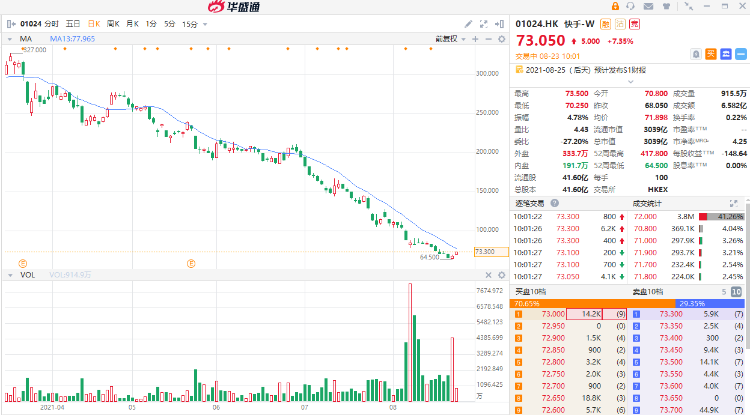Collapse left panel icon beside 01024
The image size is (750, 415).
point(11,24)
